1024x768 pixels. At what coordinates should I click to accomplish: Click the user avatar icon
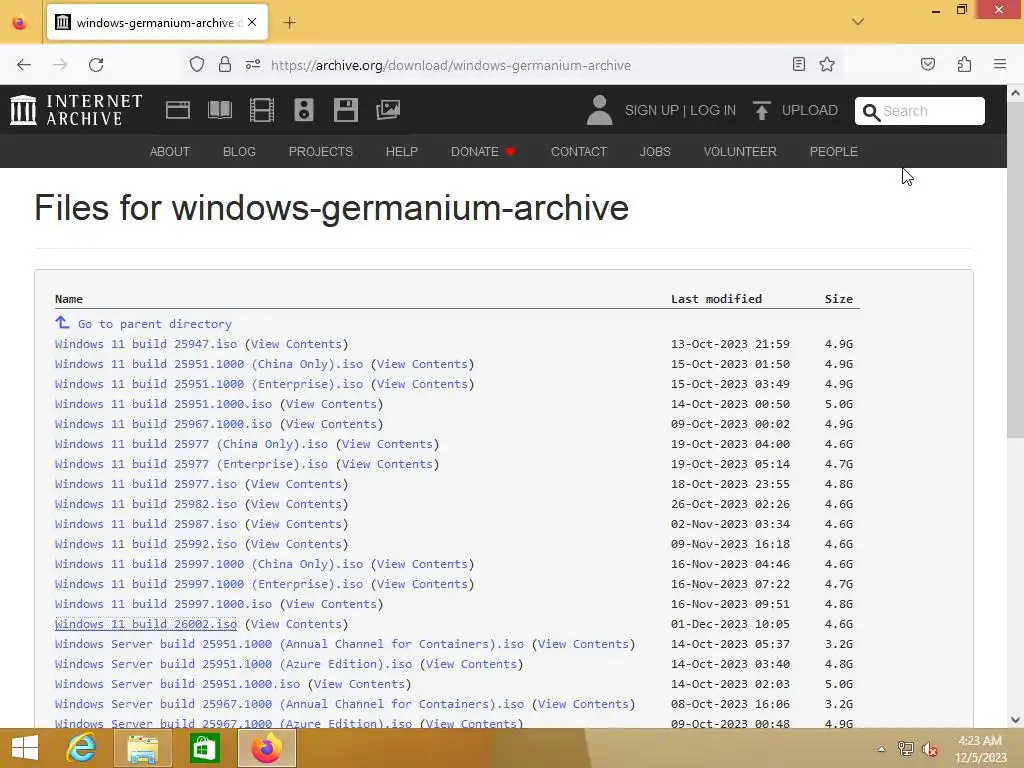pos(599,110)
